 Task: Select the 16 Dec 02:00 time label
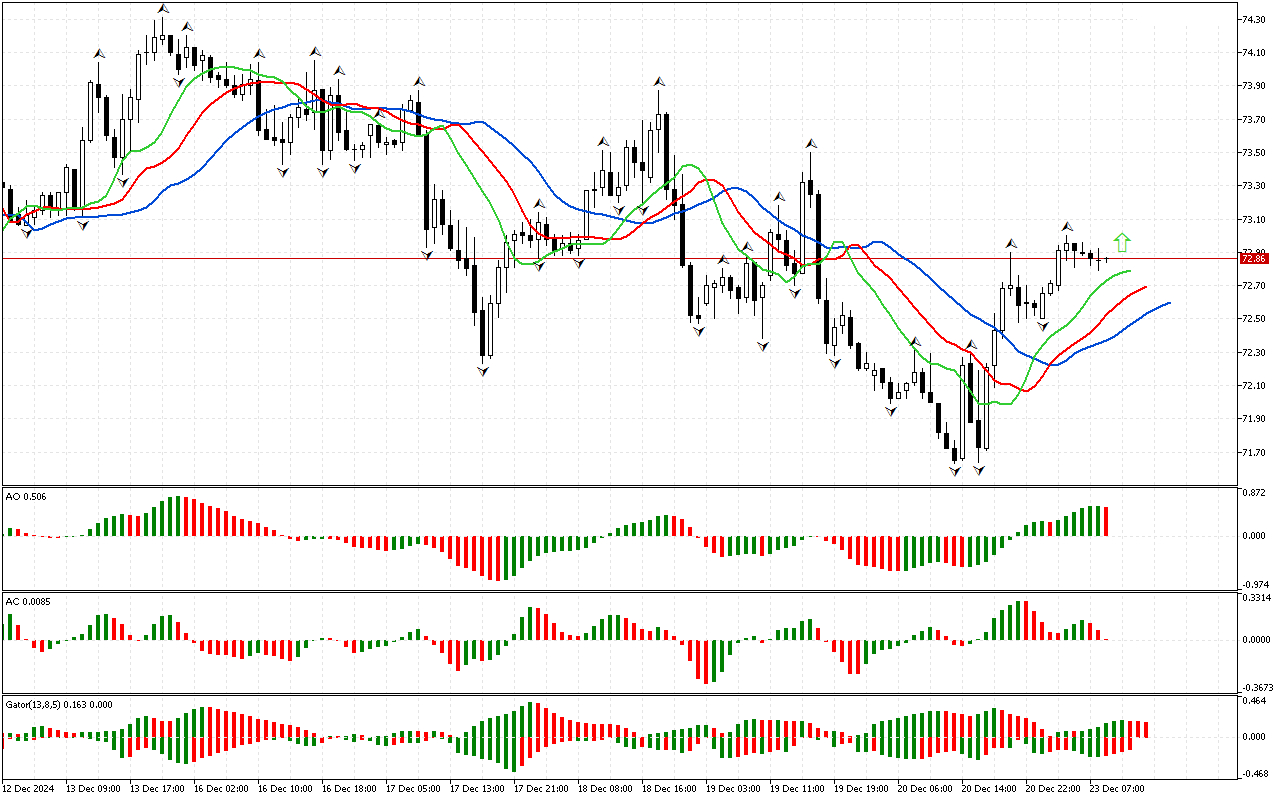221,788
